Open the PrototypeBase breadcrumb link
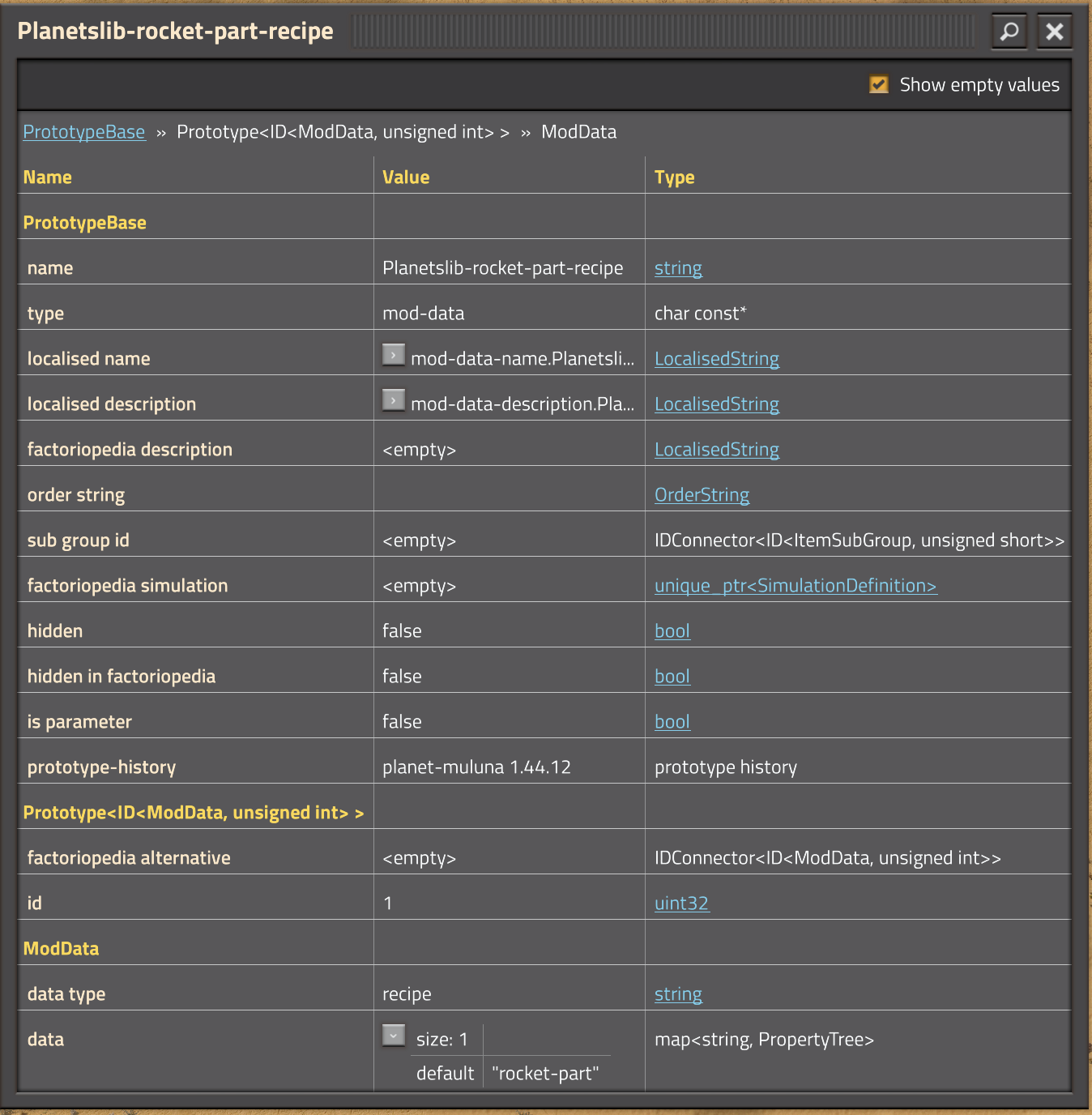This screenshot has width=1092, height=1115. click(84, 132)
